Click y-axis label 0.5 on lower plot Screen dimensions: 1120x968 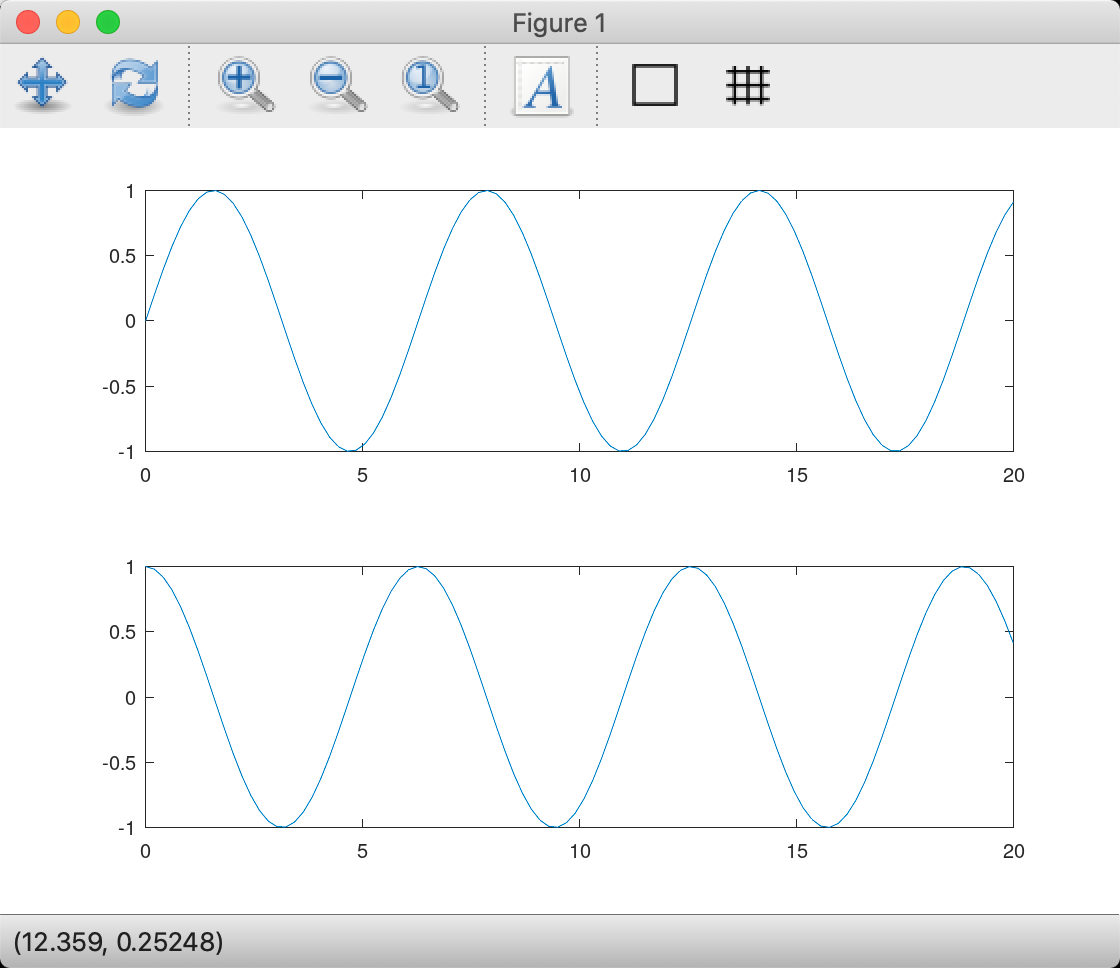(x=120, y=632)
